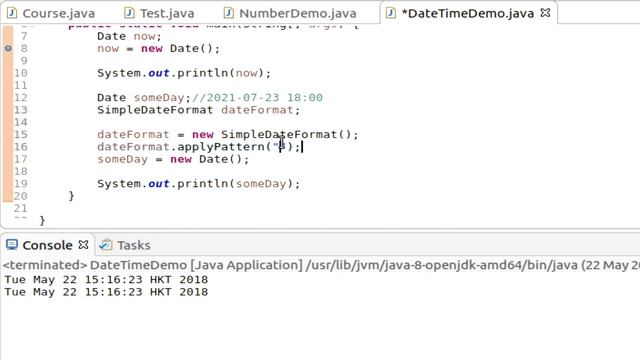Click the DateTimeDemo.java file icon
Viewport: 640px width, 360px height.
(391, 13)
